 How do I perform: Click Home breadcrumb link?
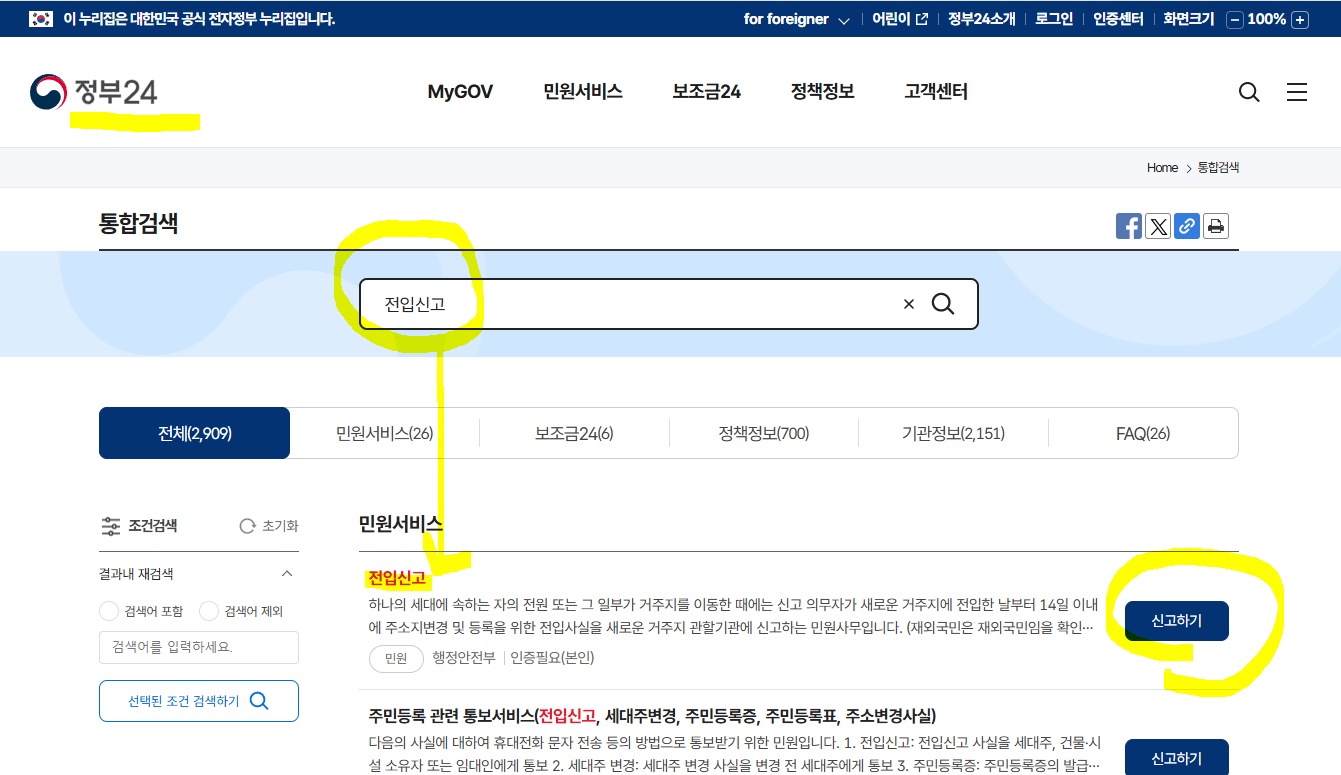tap(1162, 168)
